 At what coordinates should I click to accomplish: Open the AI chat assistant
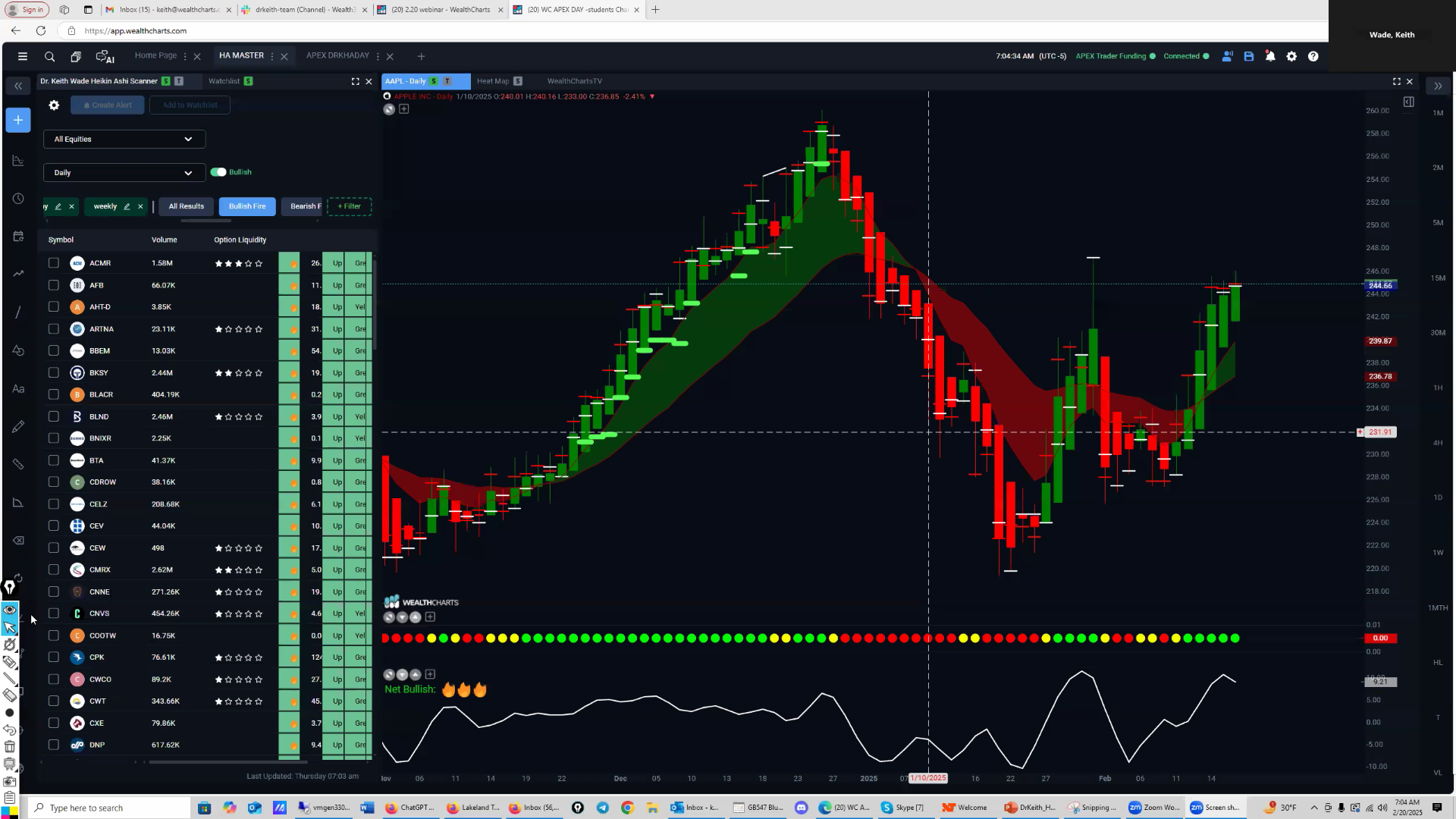point(105,56)
